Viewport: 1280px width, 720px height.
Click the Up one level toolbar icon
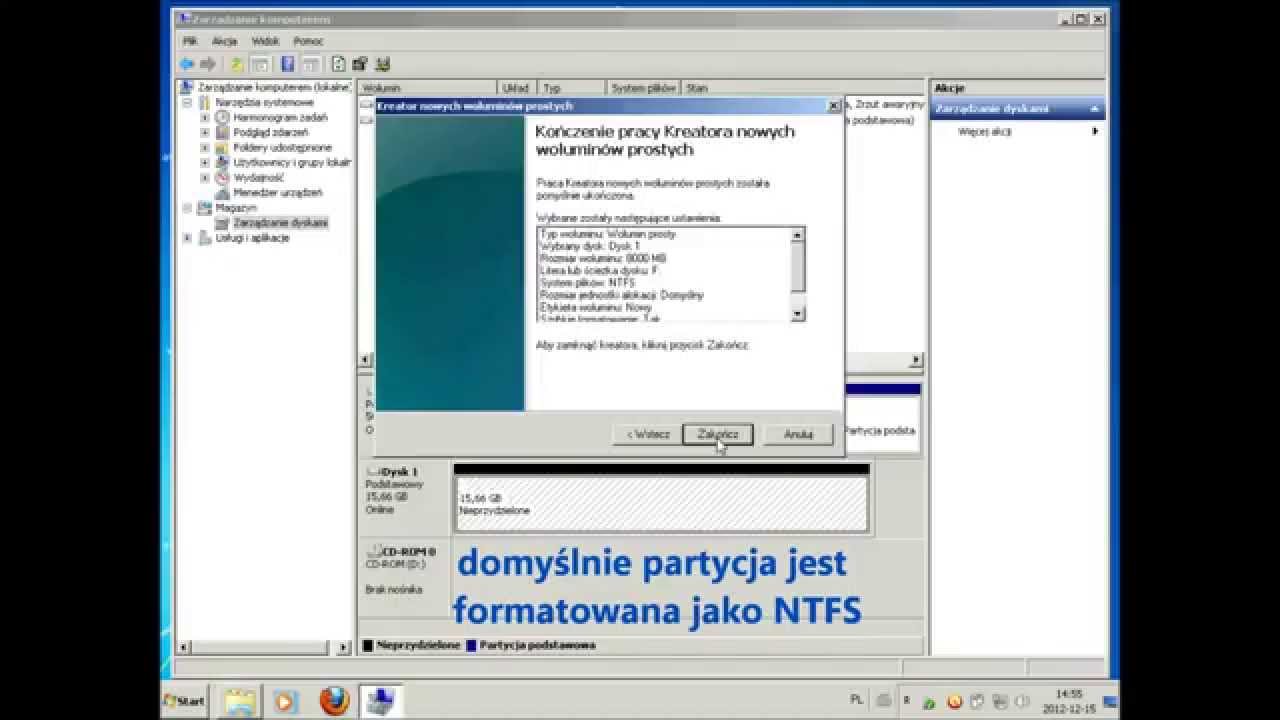click(x=237, y=64)
